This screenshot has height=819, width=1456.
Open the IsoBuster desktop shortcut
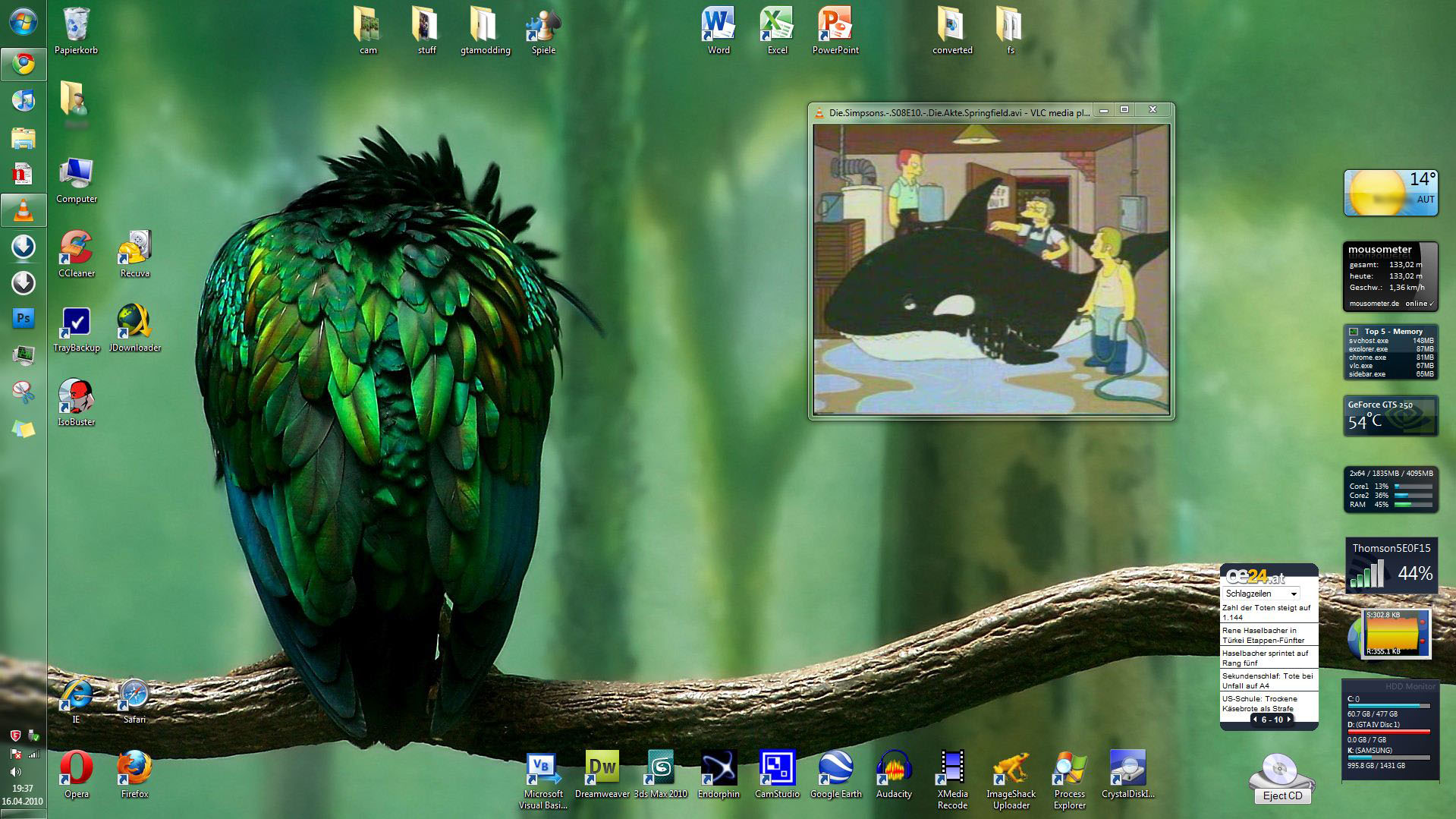click(x=76, y=397)
